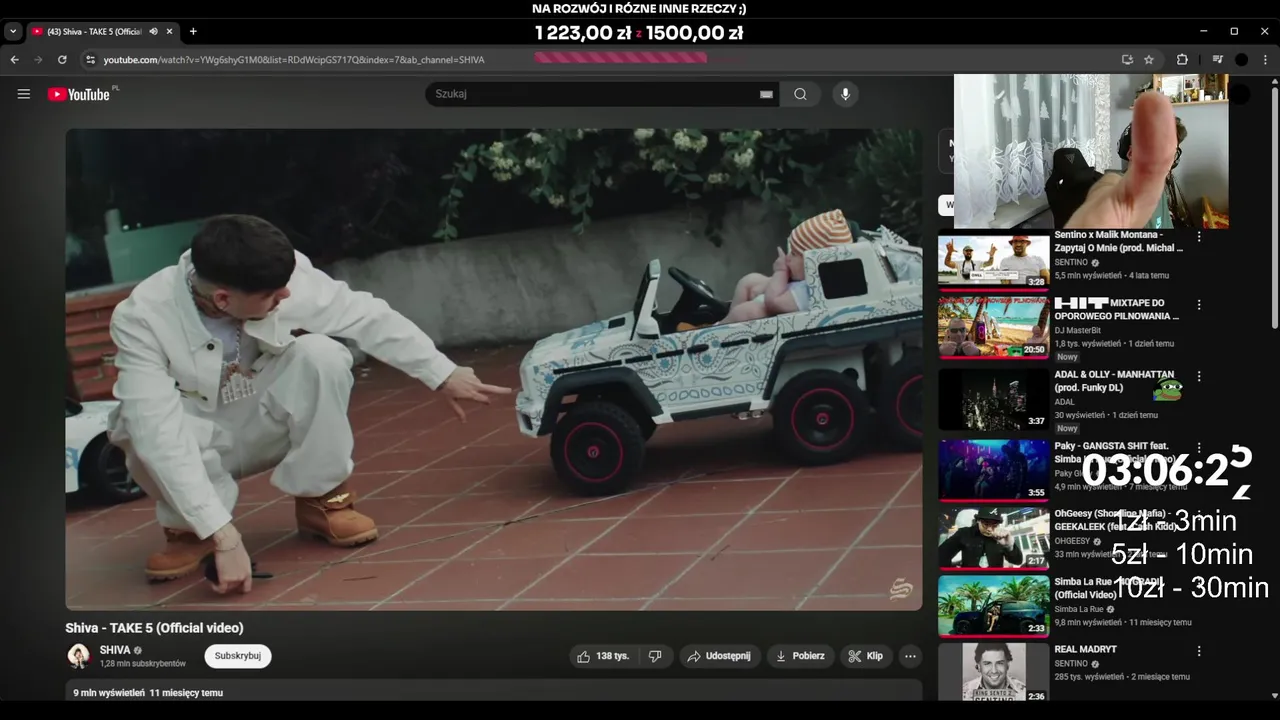Open options menu for ADAL & OLLY video
1280x720 pixels.
pos(1199,377)
